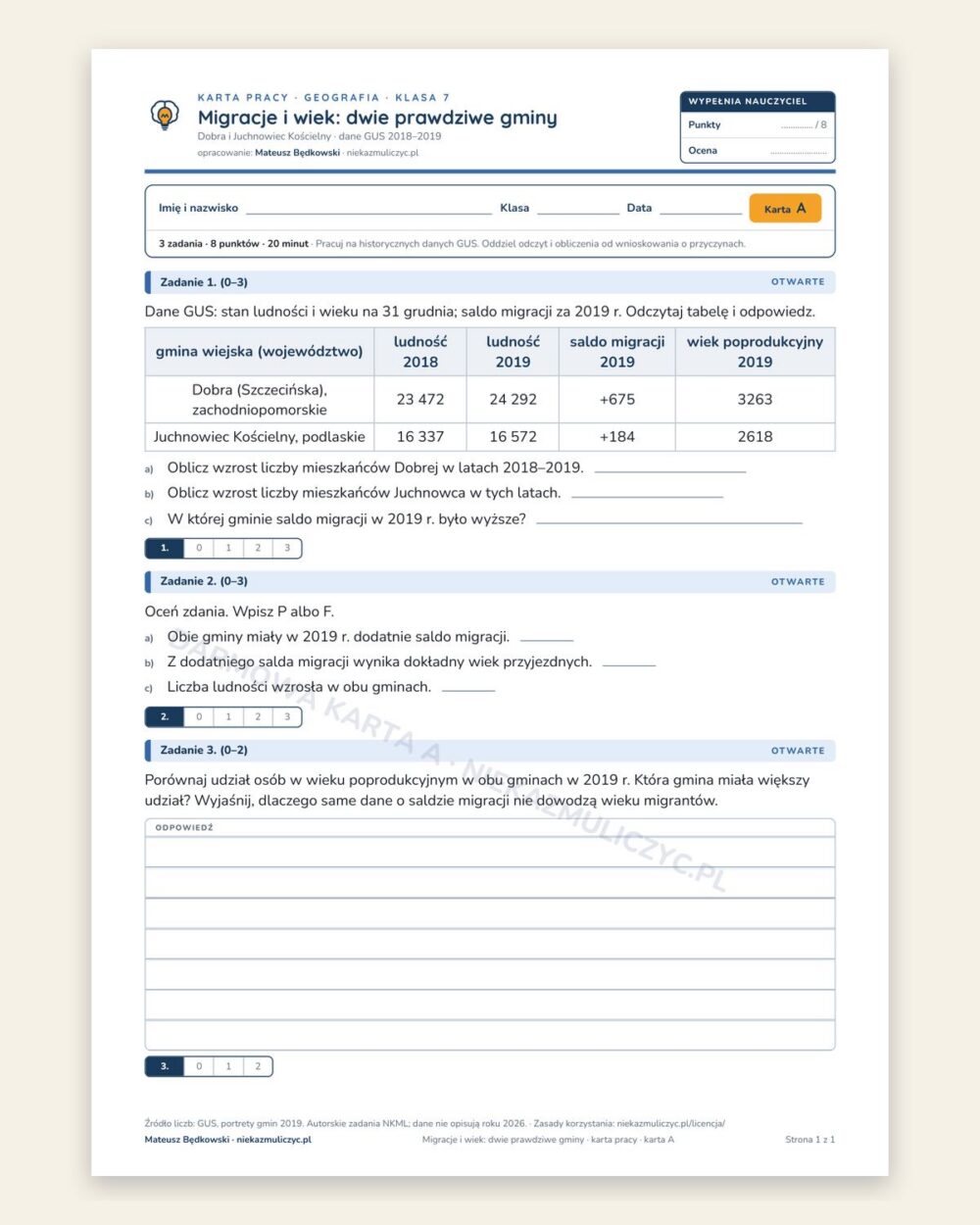Click the 'Zadanie 3. (0–2)' heading

pyautogui.click(x=204, y=751)
